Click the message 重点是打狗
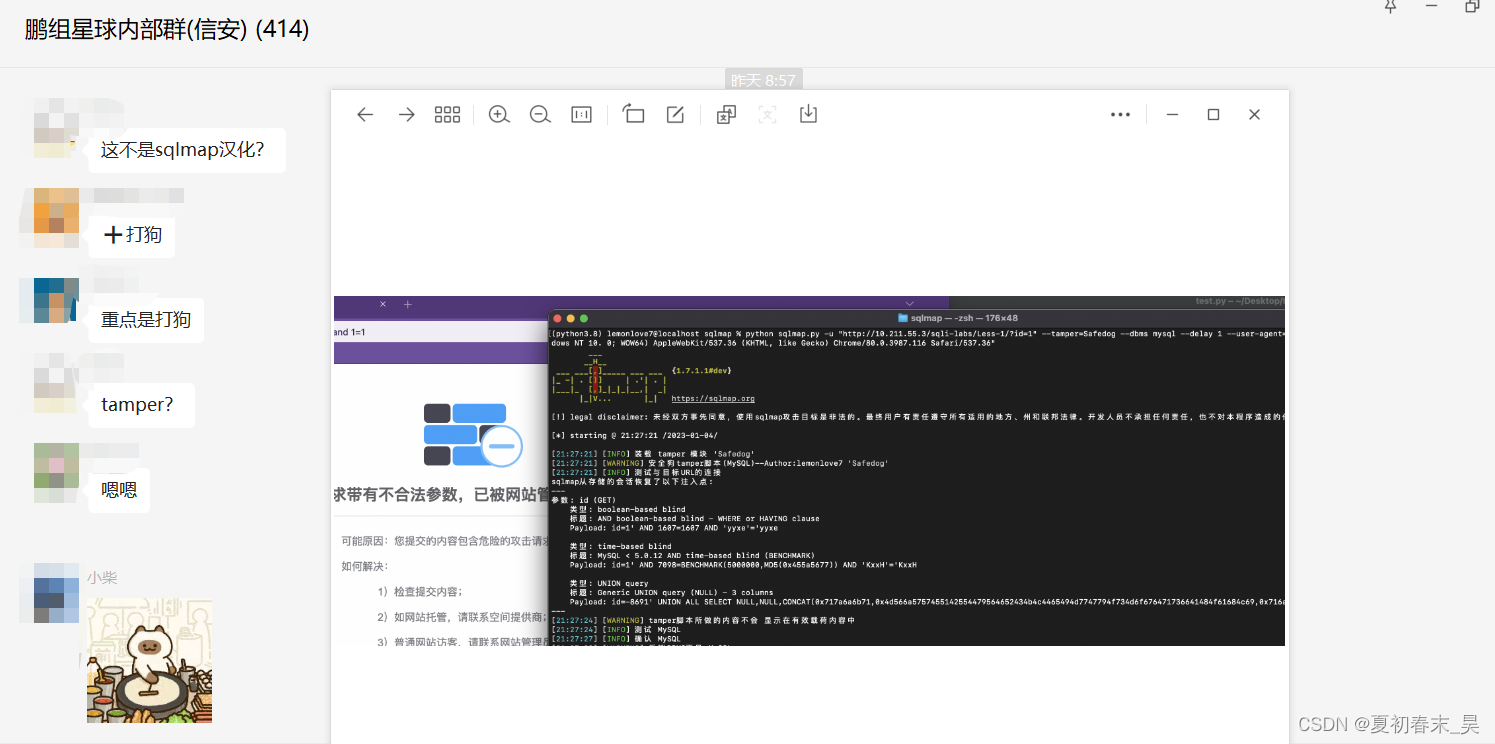Screen dimensions: 1495x744 146,320
